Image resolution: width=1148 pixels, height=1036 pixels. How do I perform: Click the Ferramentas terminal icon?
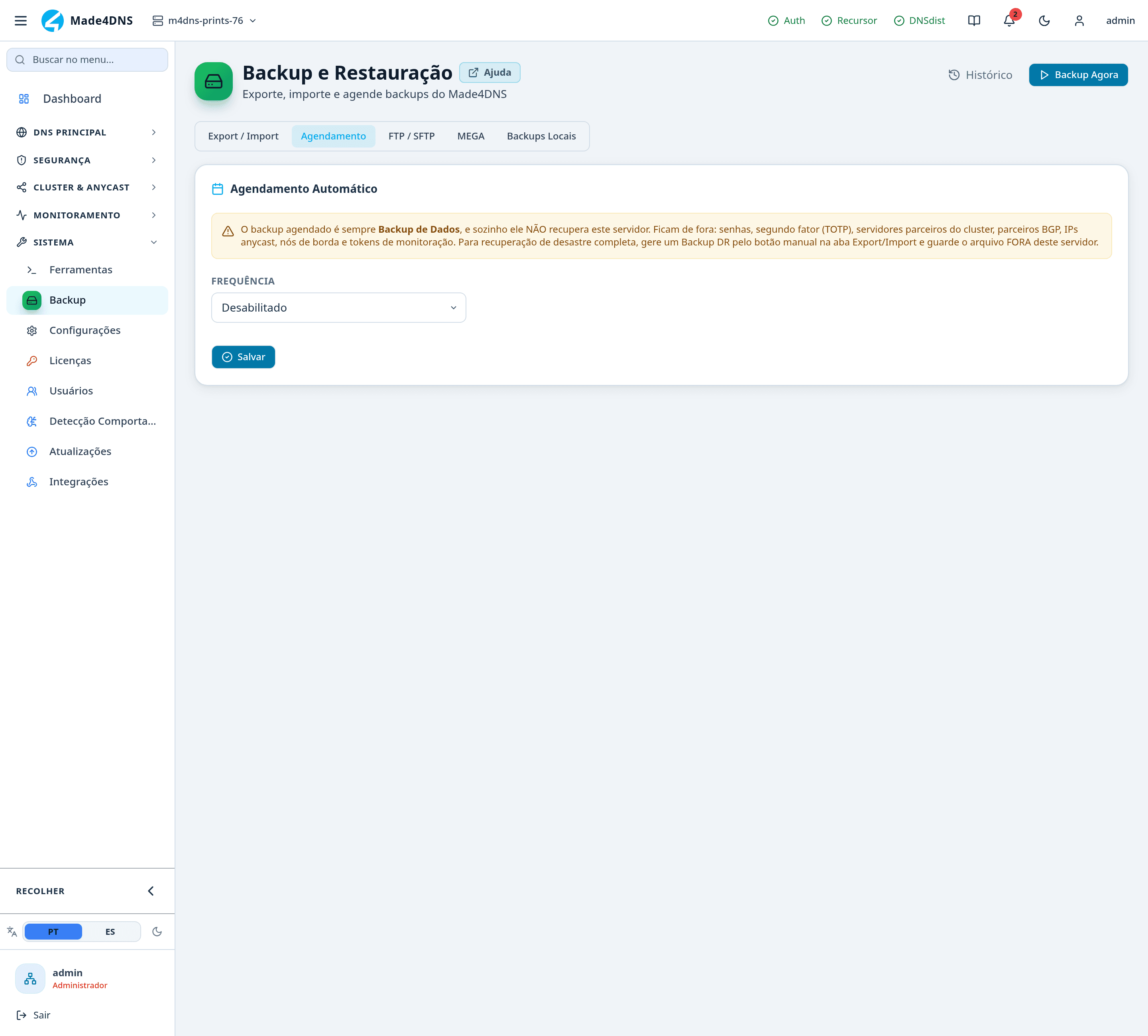[32, 270]
